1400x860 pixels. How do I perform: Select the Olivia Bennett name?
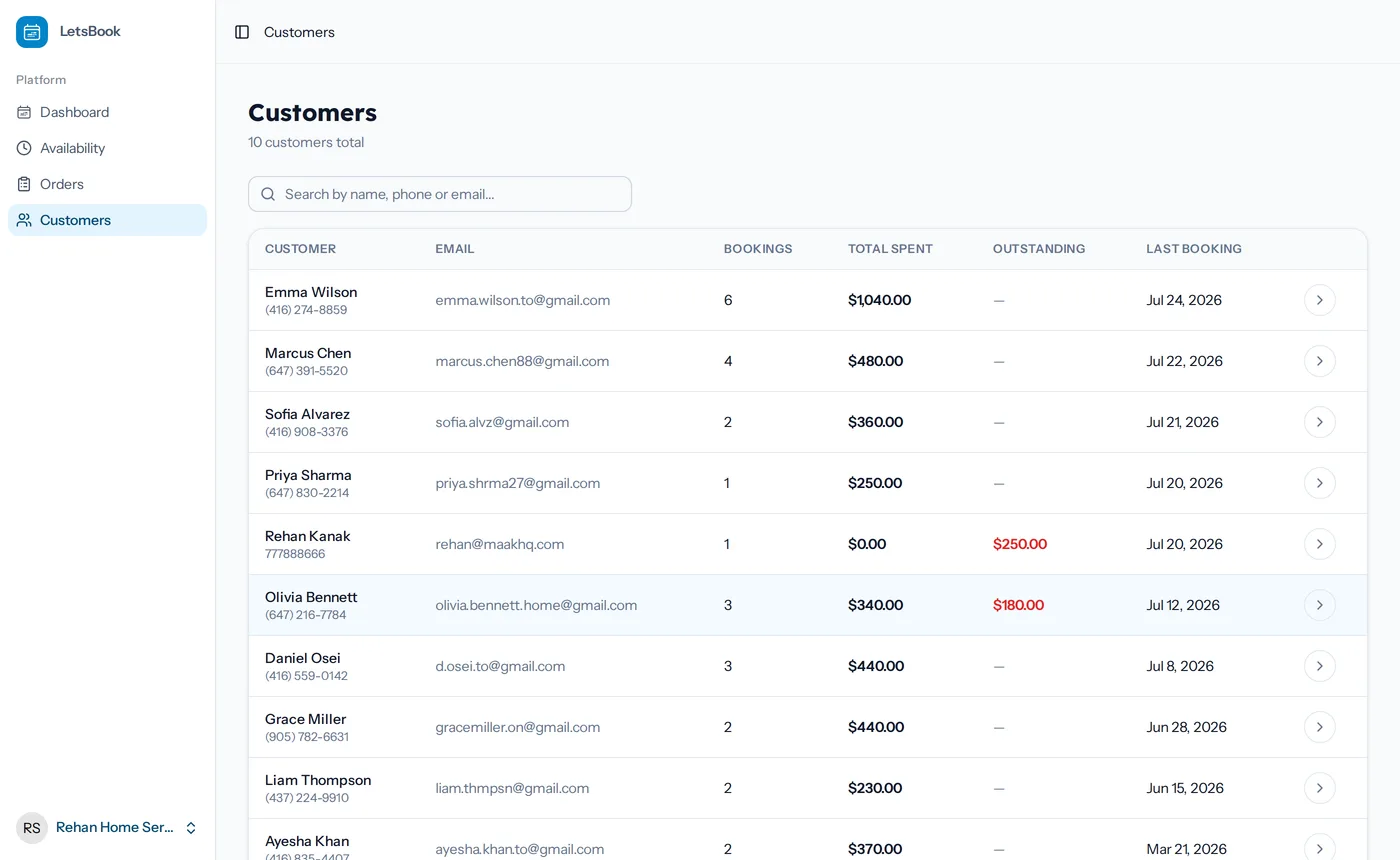pos(311,597)
